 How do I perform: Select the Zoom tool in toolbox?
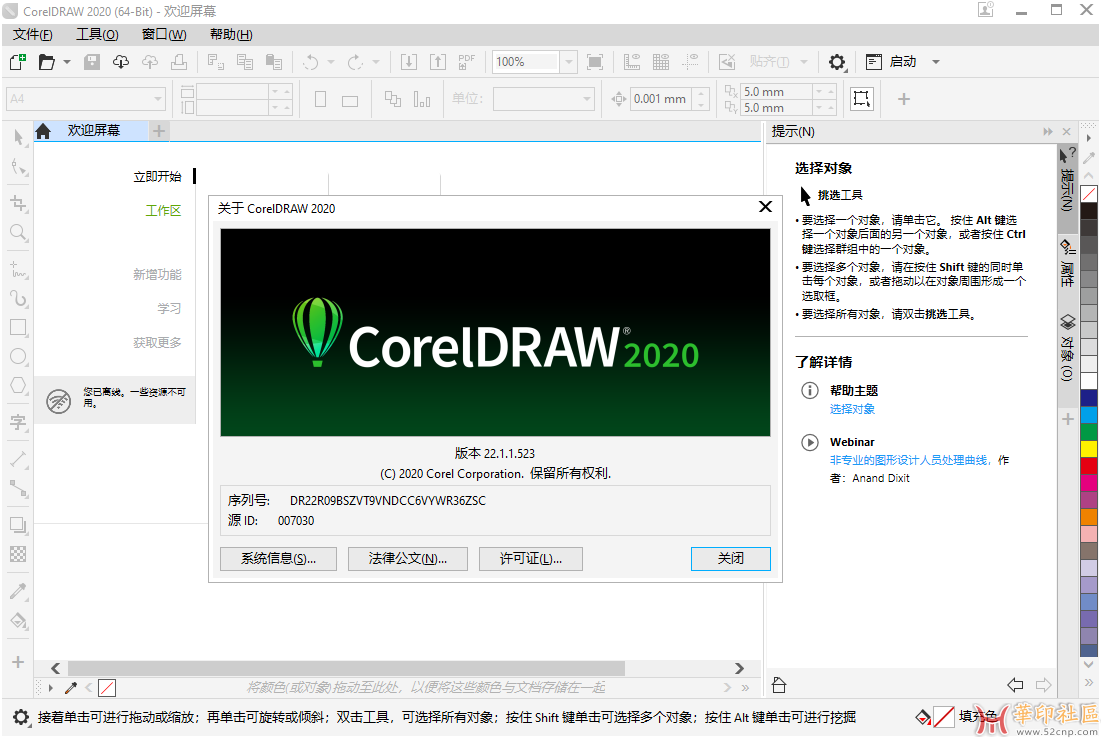pyautogui.click(x=18, y=233)
